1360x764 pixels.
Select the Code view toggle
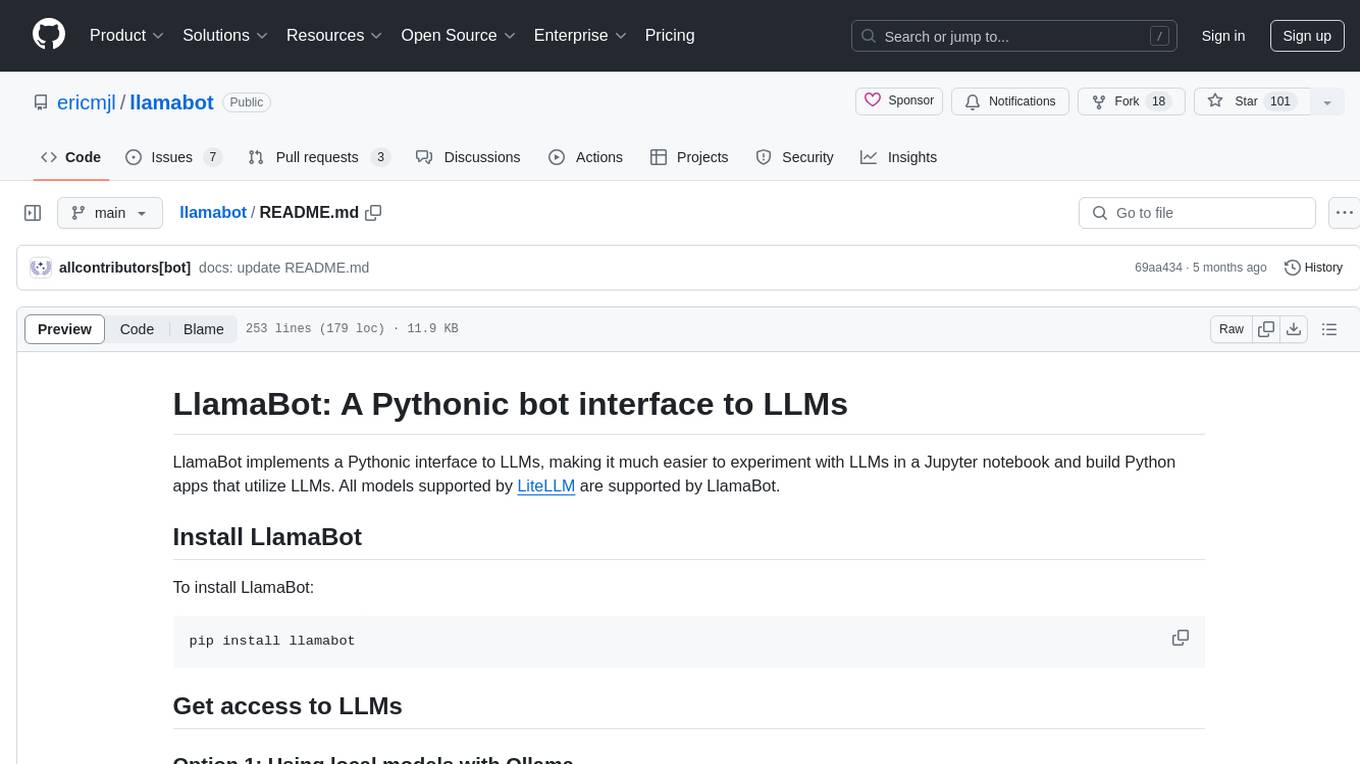(x=137, y=329)
